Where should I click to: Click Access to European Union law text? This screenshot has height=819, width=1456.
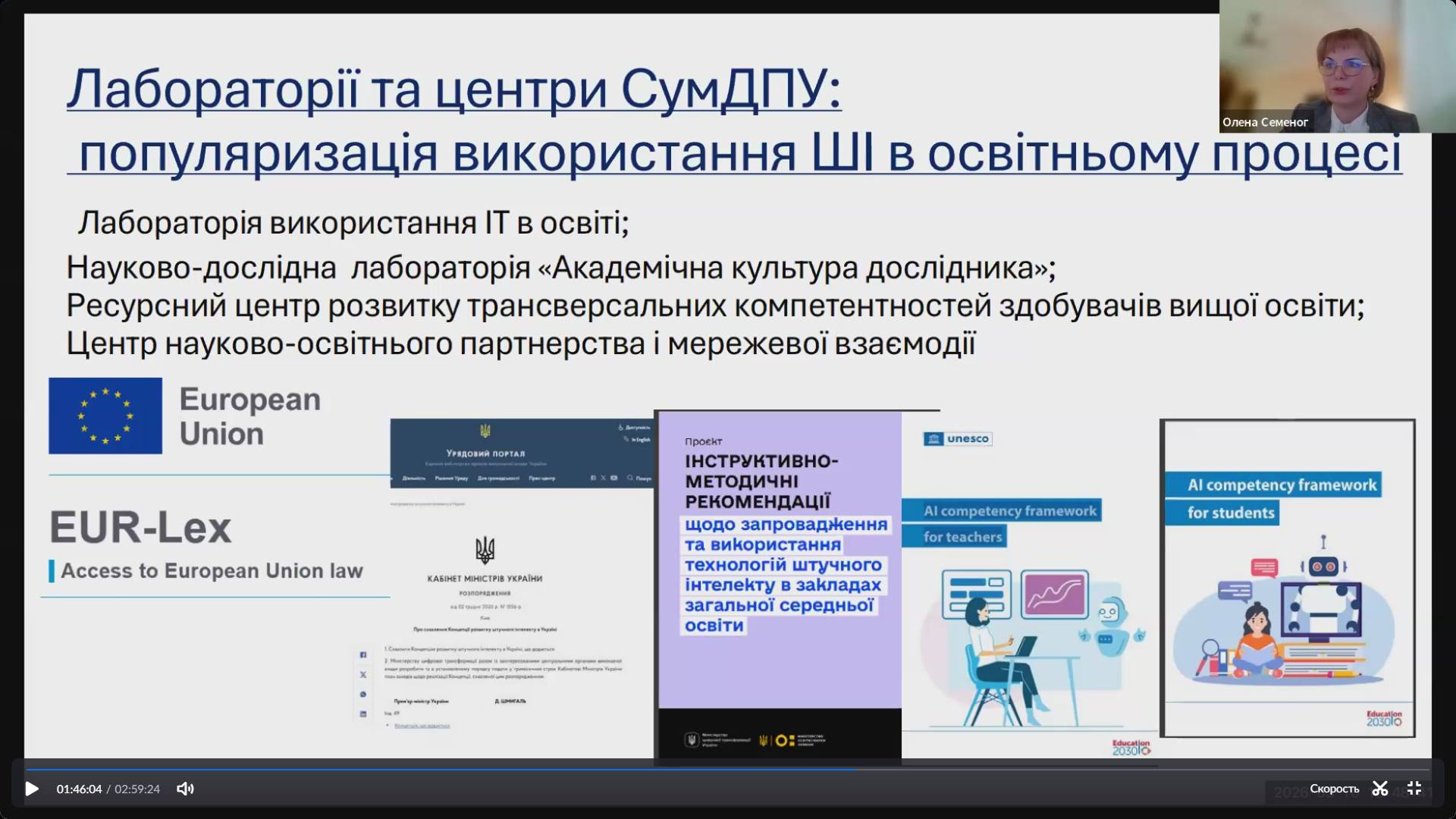click(x=212, y=571)
